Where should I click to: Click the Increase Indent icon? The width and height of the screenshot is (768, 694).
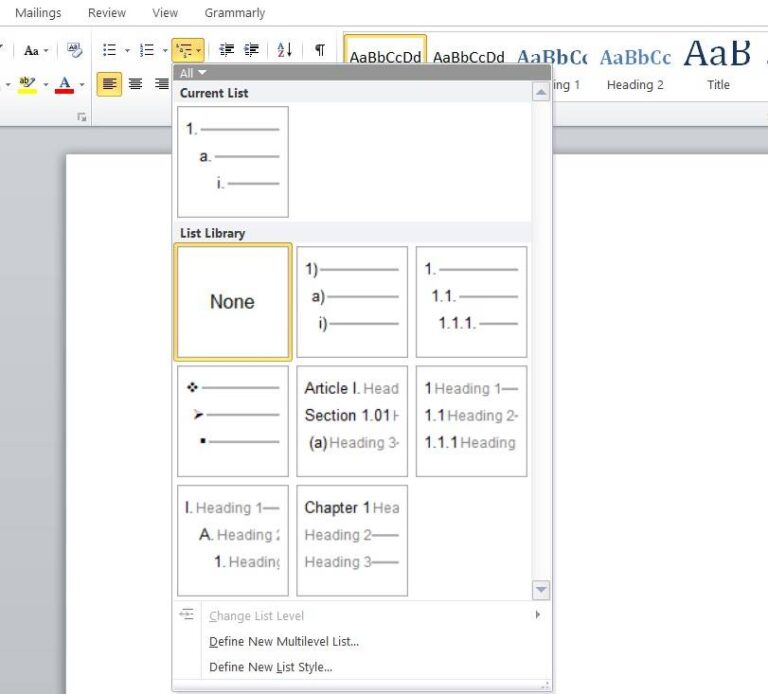tap(252, 49)
